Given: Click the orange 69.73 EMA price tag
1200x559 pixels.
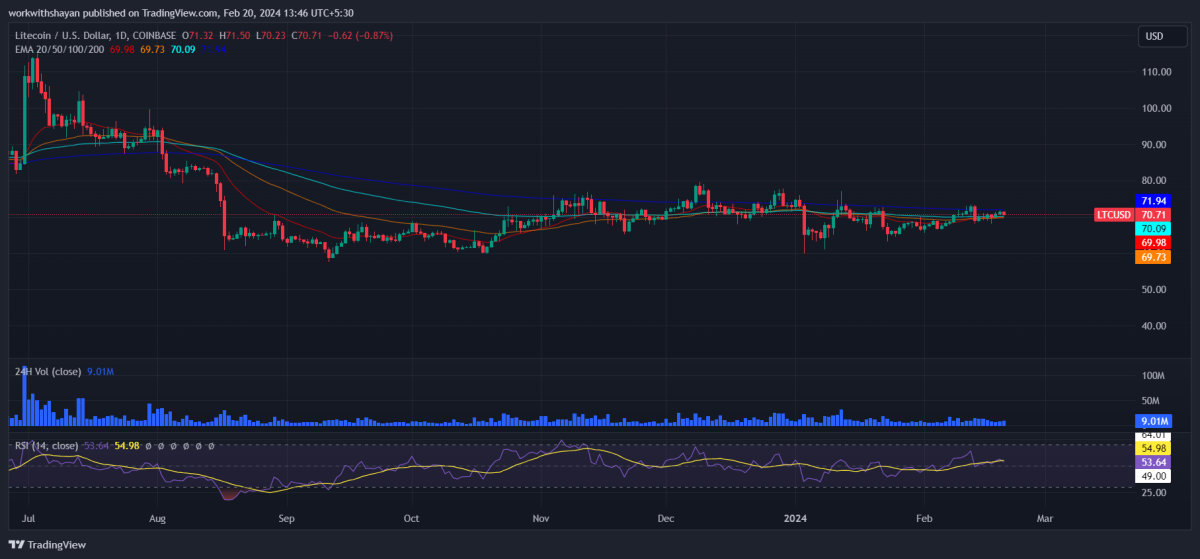Looking at the screenshot, I should point(1153,257).
